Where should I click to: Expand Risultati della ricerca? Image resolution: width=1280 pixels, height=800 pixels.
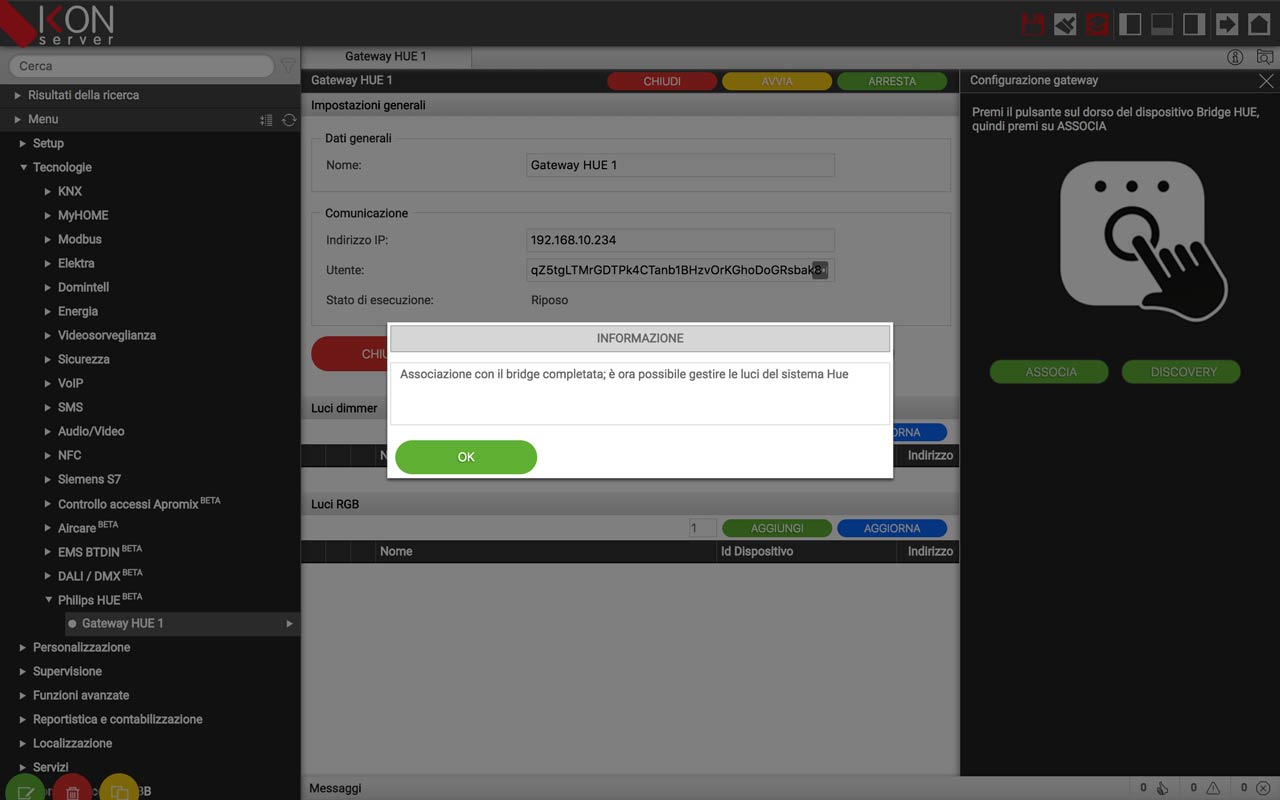tap(17, 95)
